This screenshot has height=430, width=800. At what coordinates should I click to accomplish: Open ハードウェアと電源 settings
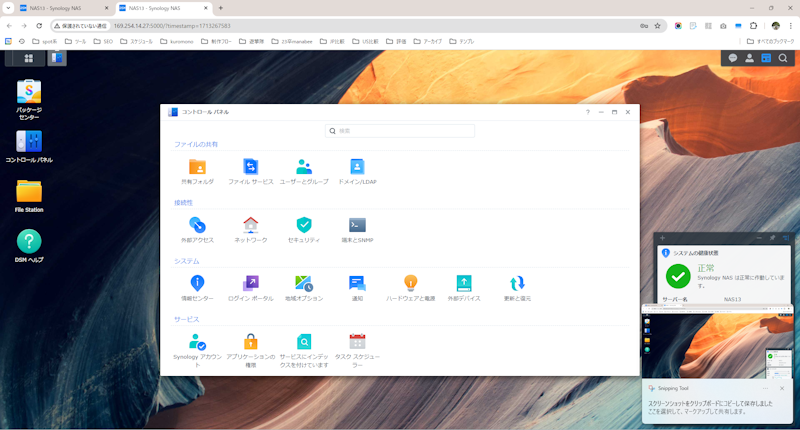[x=411, y=288]
